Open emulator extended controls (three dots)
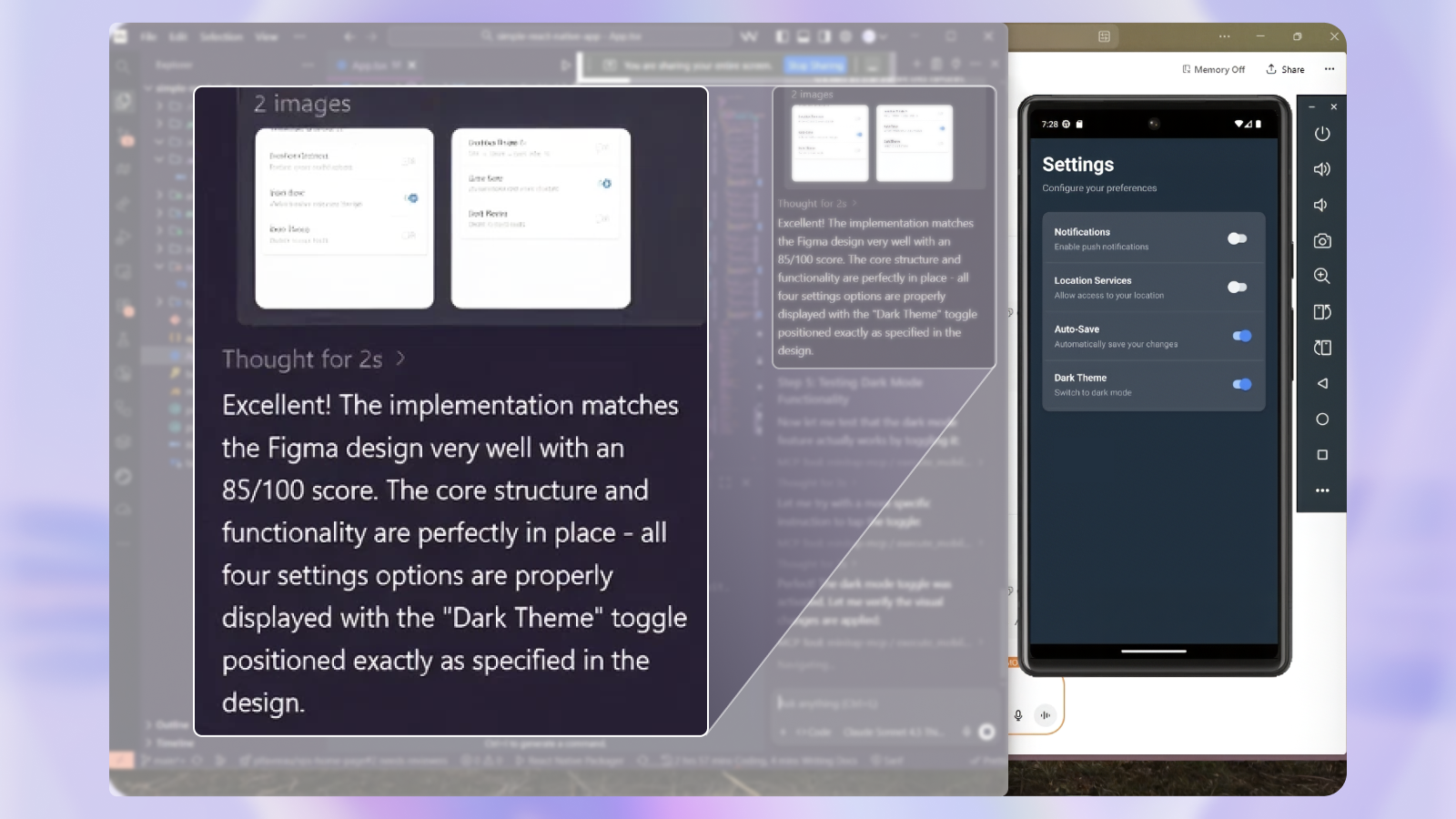Viewport: 1456px width, 819px height. click(1322, 490)
